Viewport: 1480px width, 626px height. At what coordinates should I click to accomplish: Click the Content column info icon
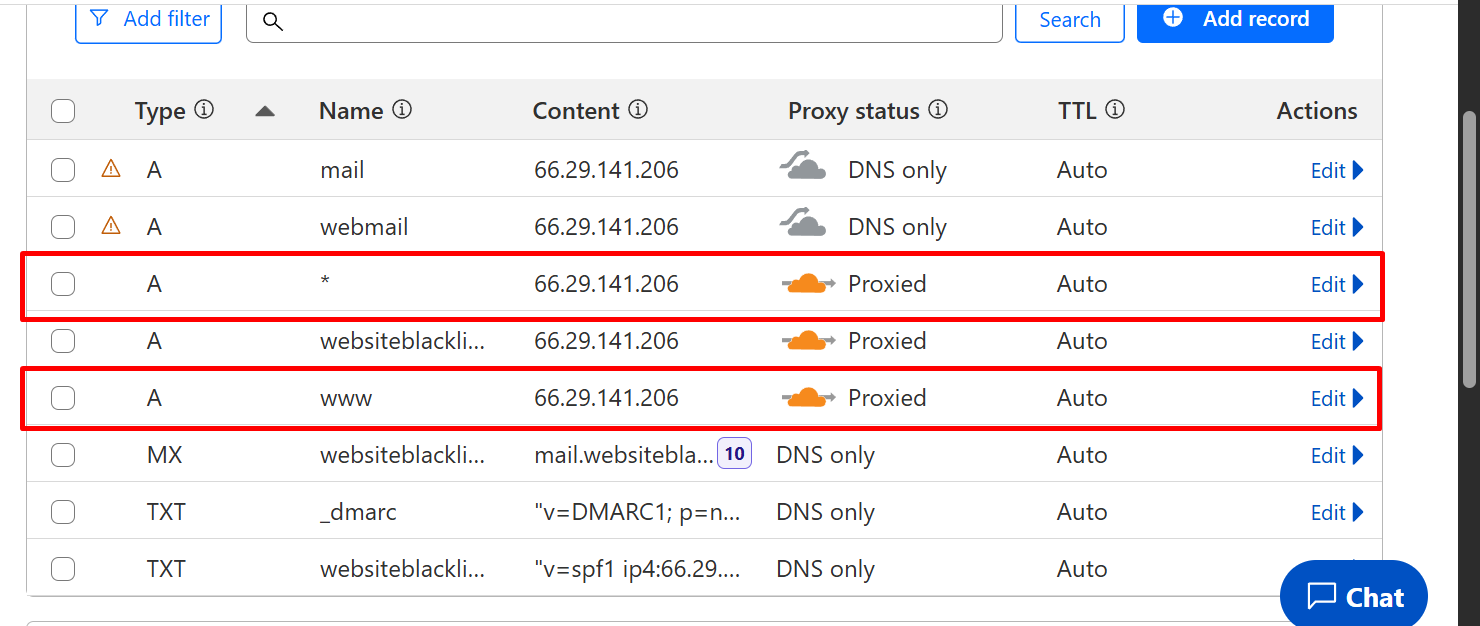638,110
